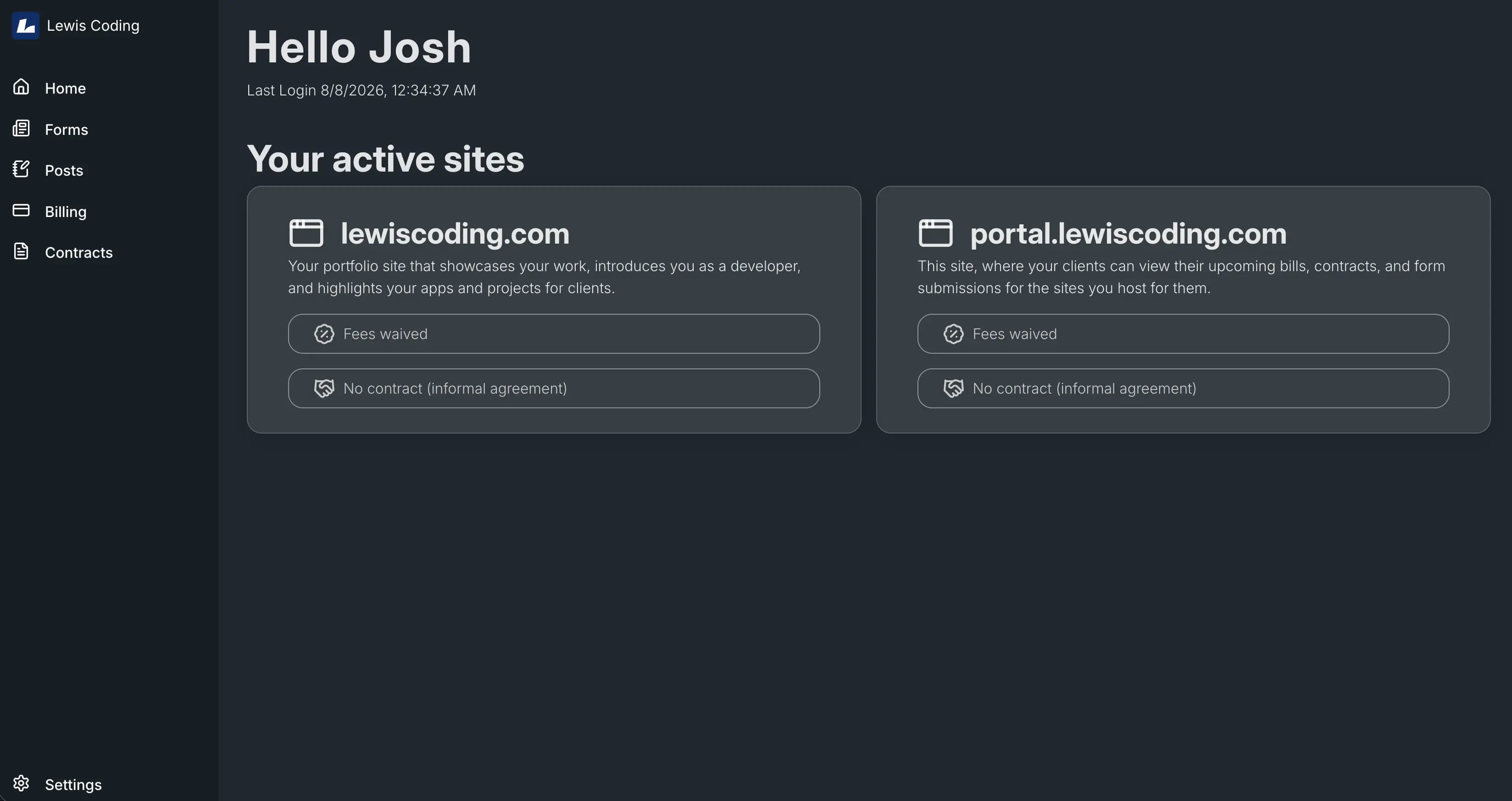The width and height of the screenshot is (1512, 801).
Task: Click the Billing credit card icon
Action: click(x=21, y=210)
